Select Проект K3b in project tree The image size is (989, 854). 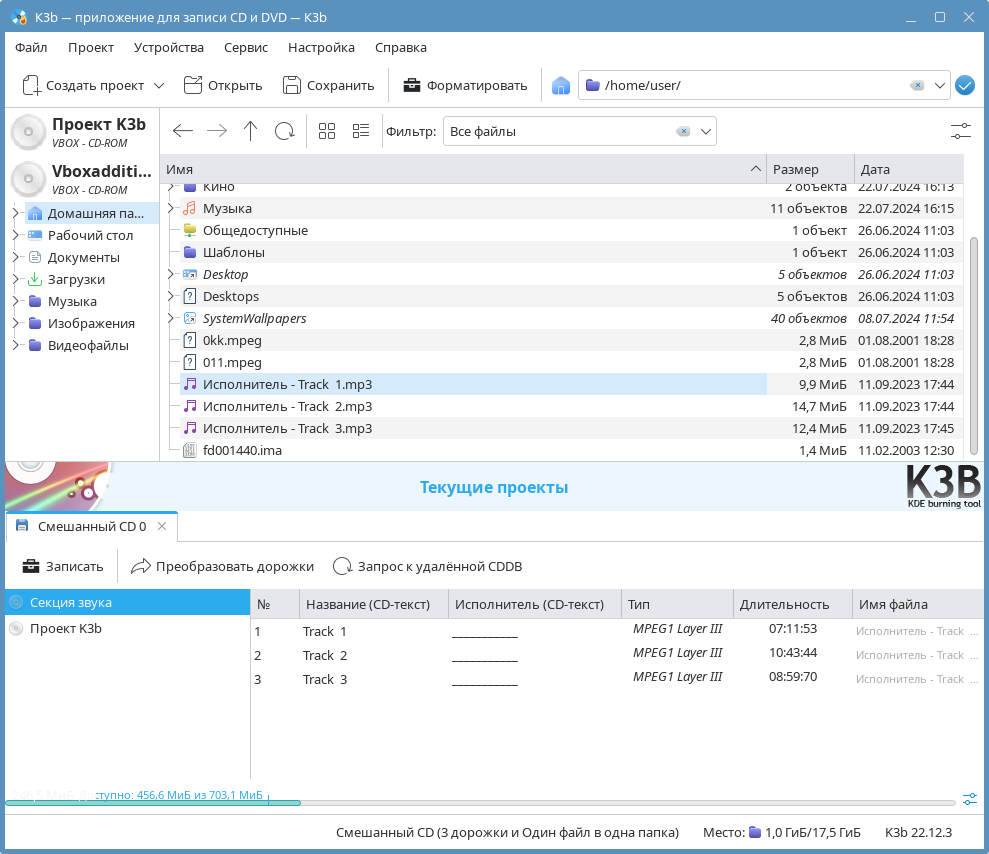tap(65, 628)
